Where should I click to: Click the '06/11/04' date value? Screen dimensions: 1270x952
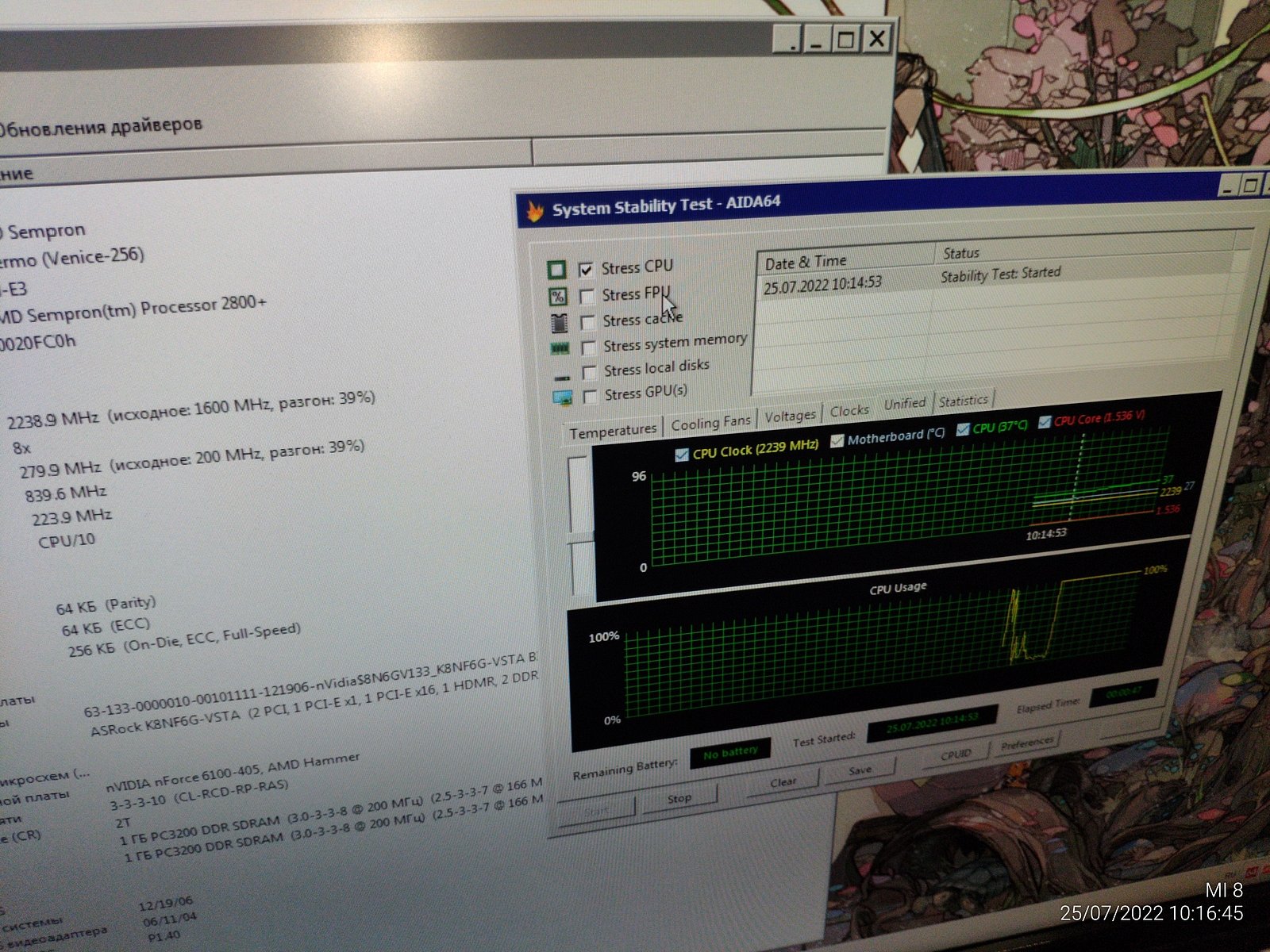(x=169, y=919)
